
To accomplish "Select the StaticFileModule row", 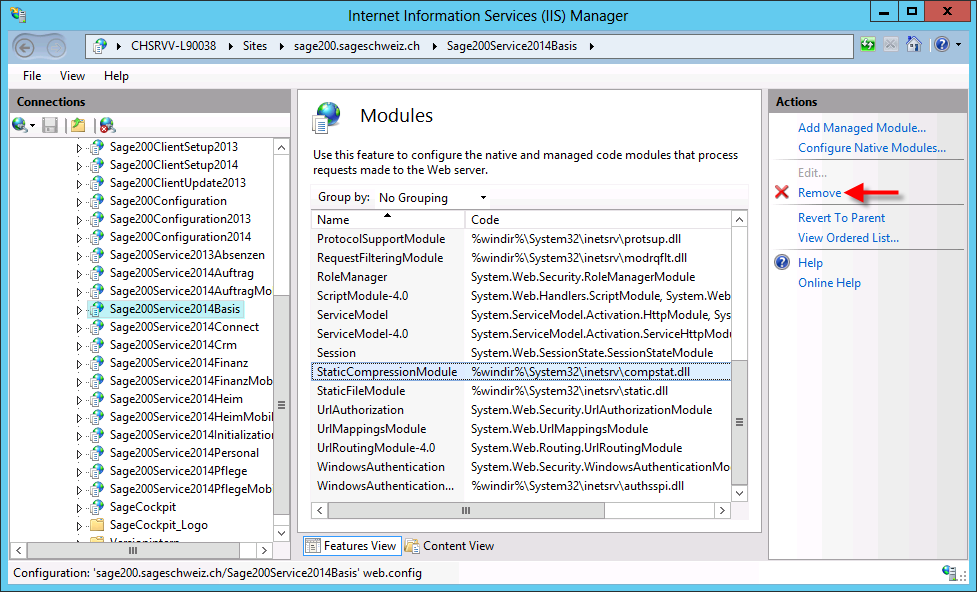I will 521,391.
